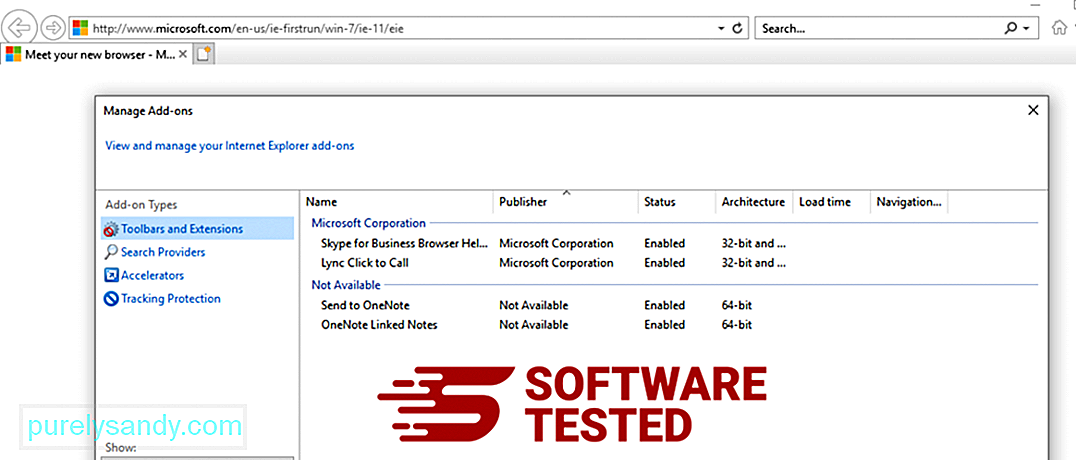Click the Toolbars and Extensions gear icon

coord(110,229)
